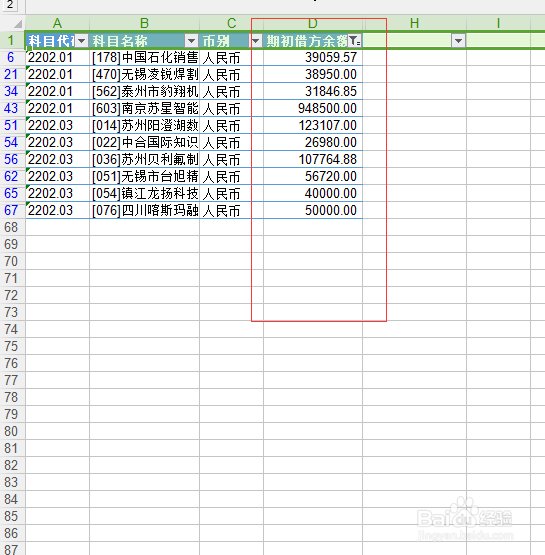Select row header 1
The image size is (545, 555).
(13, 40)
